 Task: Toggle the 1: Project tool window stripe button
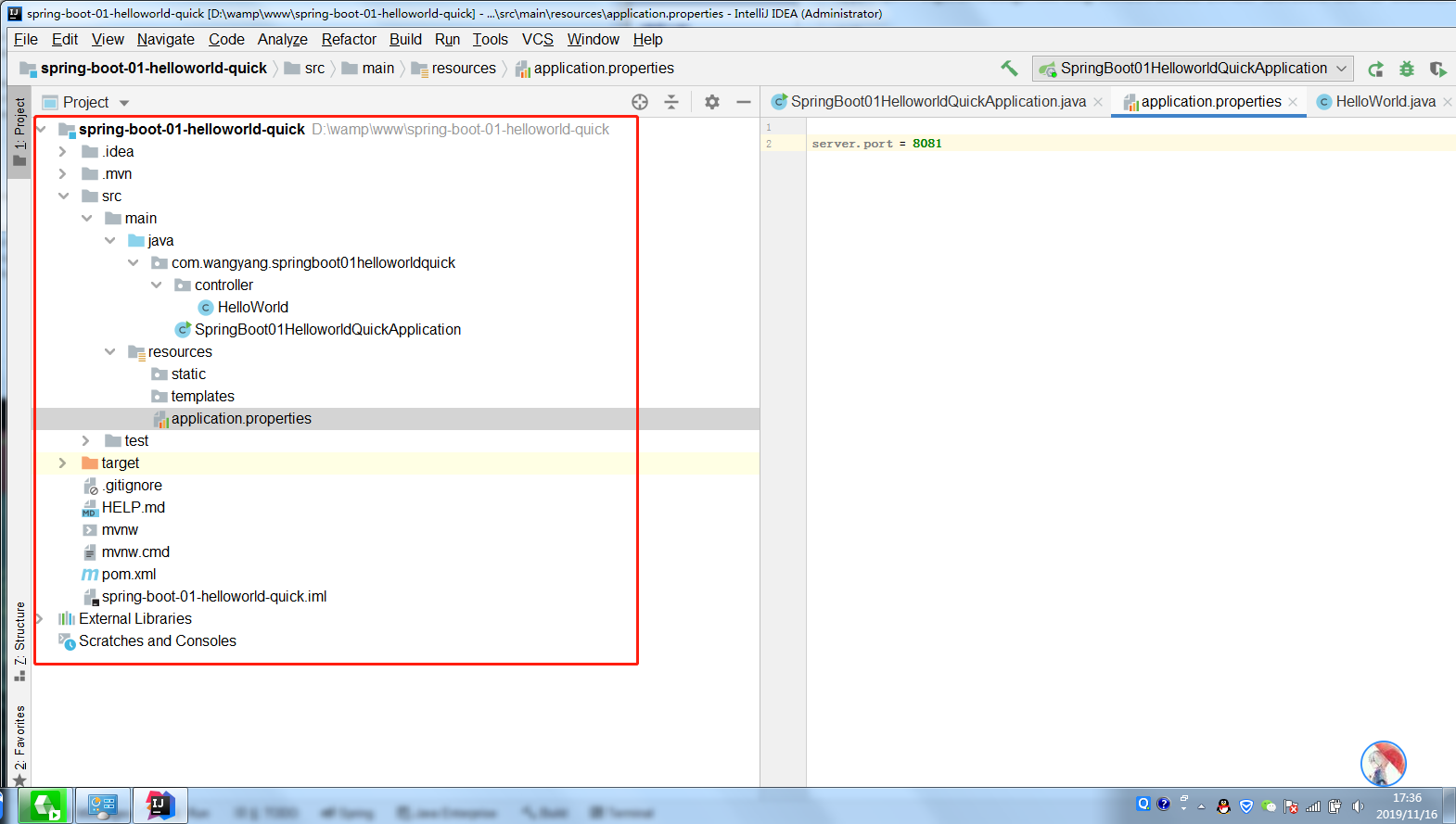tap(19, 131)
